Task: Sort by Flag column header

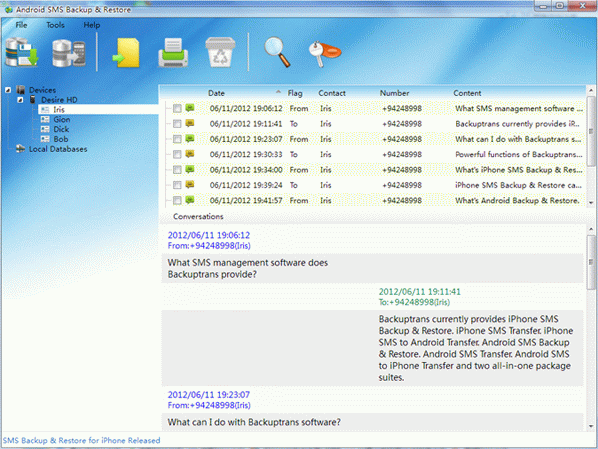Action: click(295, 93)
